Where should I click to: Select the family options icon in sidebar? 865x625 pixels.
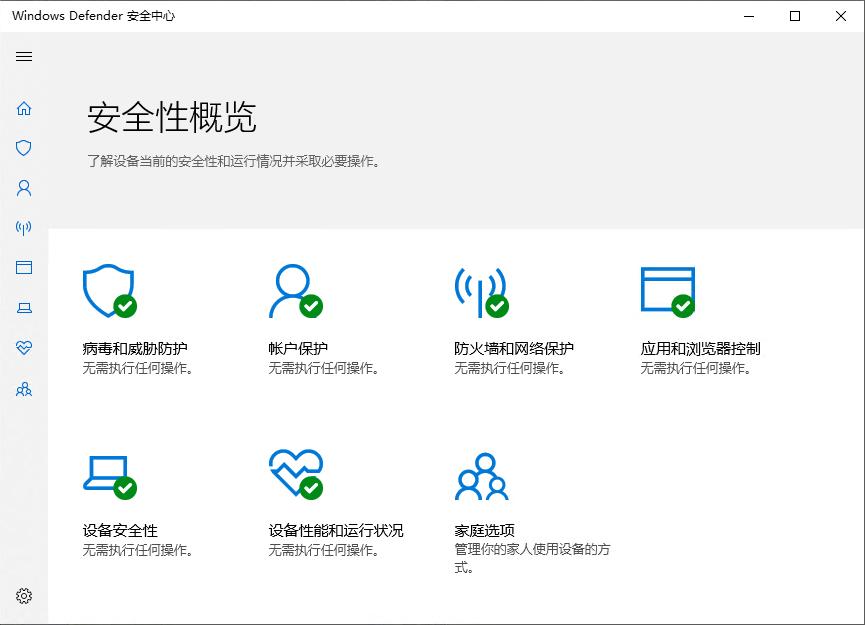pos(23,389)
